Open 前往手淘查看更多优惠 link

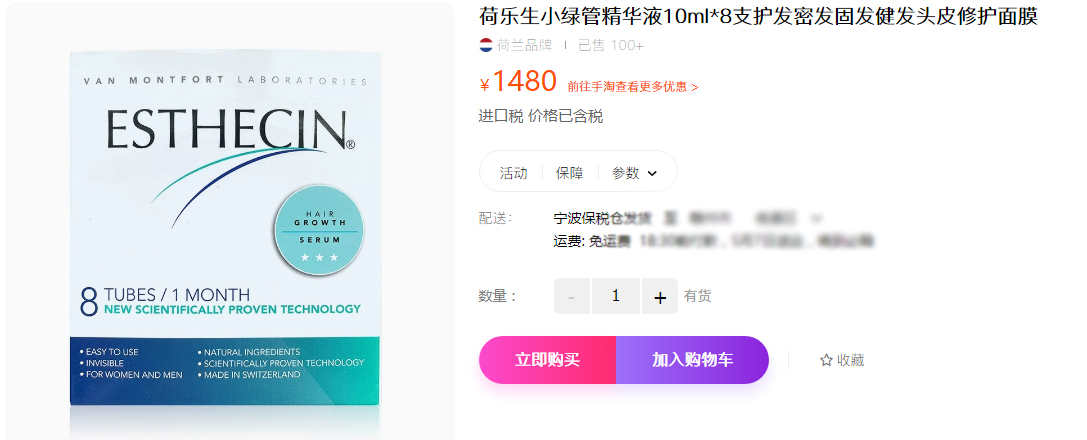[x=632, y=87]
